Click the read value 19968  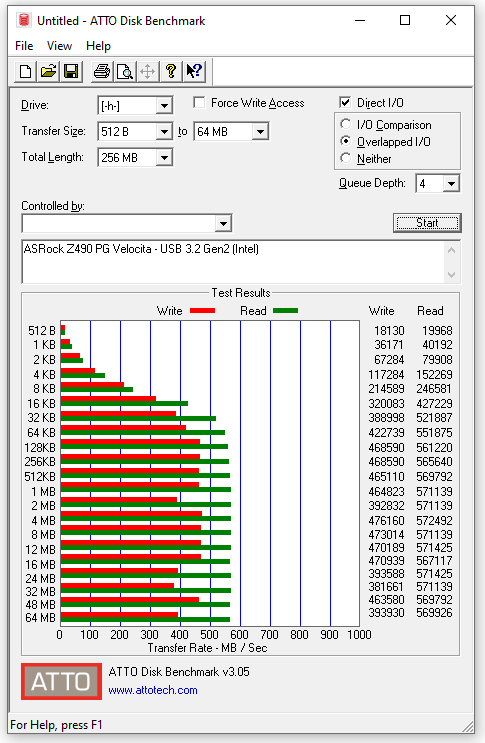[x=437, y=330]
